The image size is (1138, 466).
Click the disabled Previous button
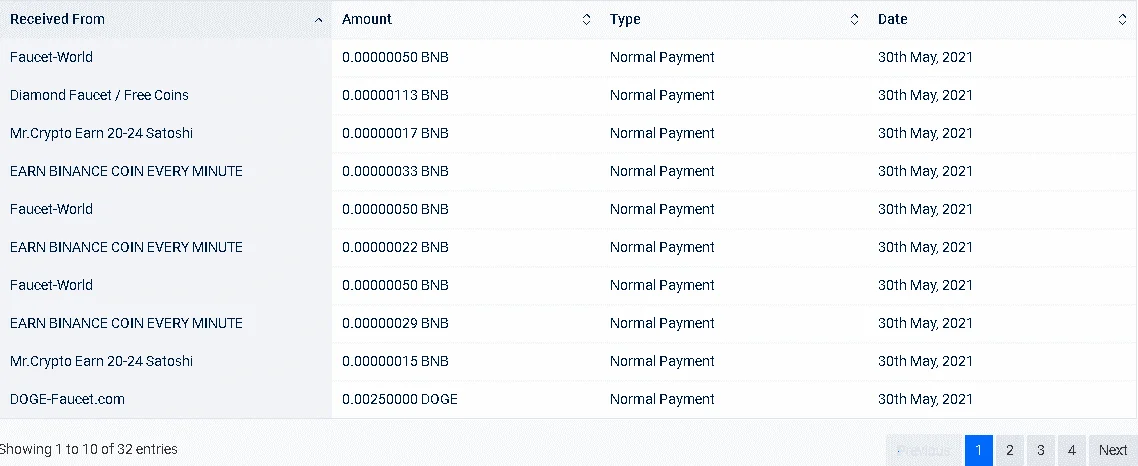point(924,450)
